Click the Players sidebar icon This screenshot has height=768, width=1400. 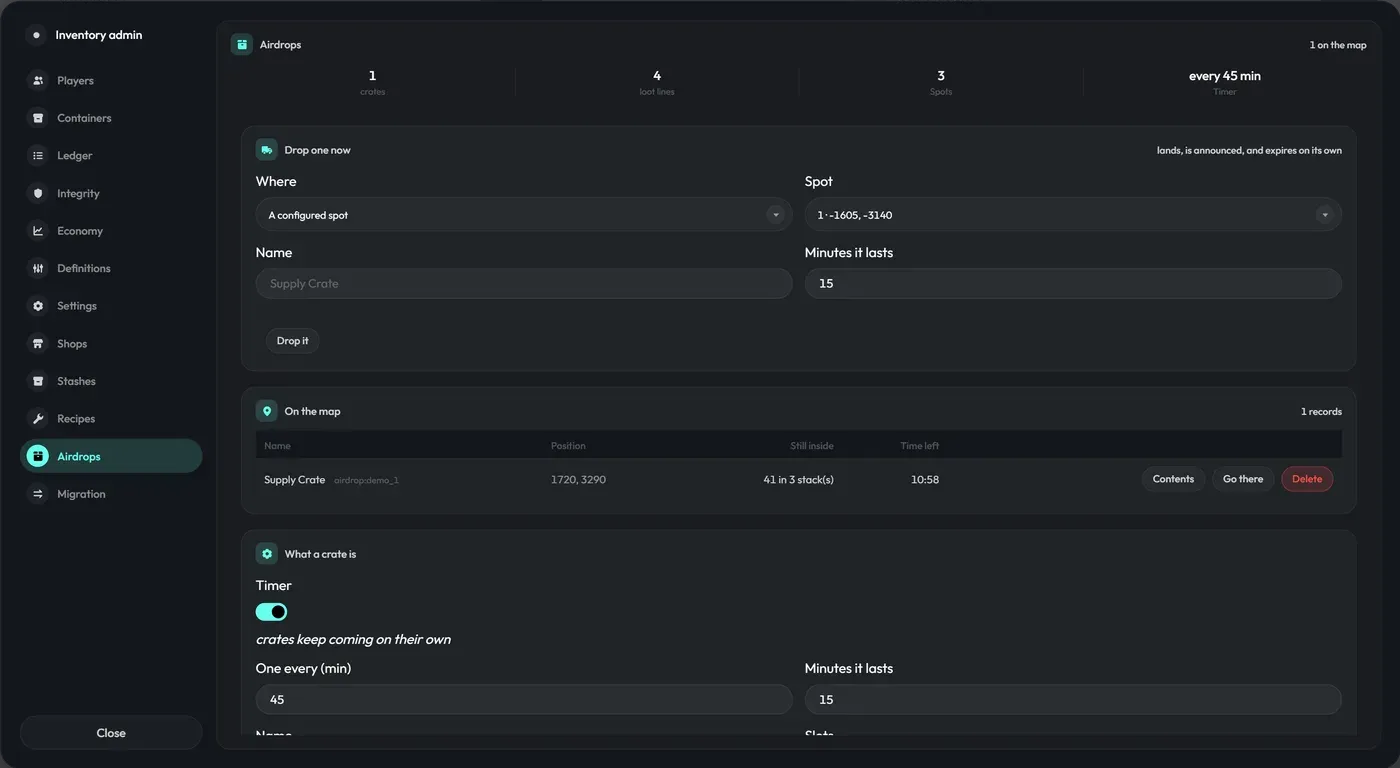pyautogui.click(x=38, y=81)
